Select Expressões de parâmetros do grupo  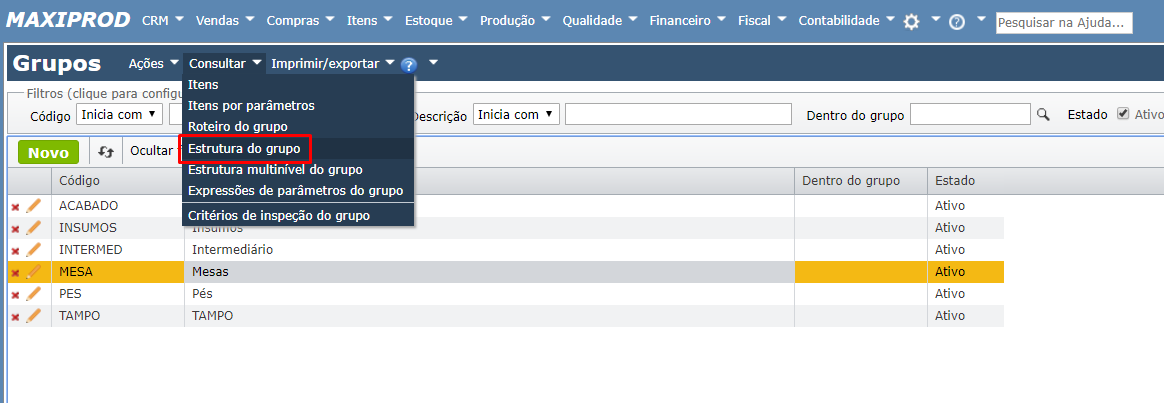click(298, 191)
